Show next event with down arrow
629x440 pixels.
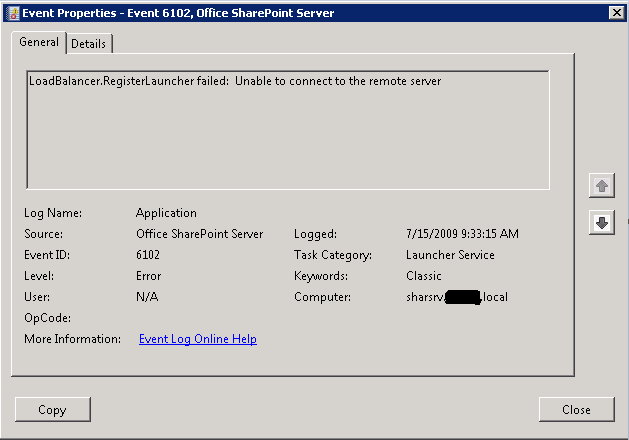(x=601, y=223)
